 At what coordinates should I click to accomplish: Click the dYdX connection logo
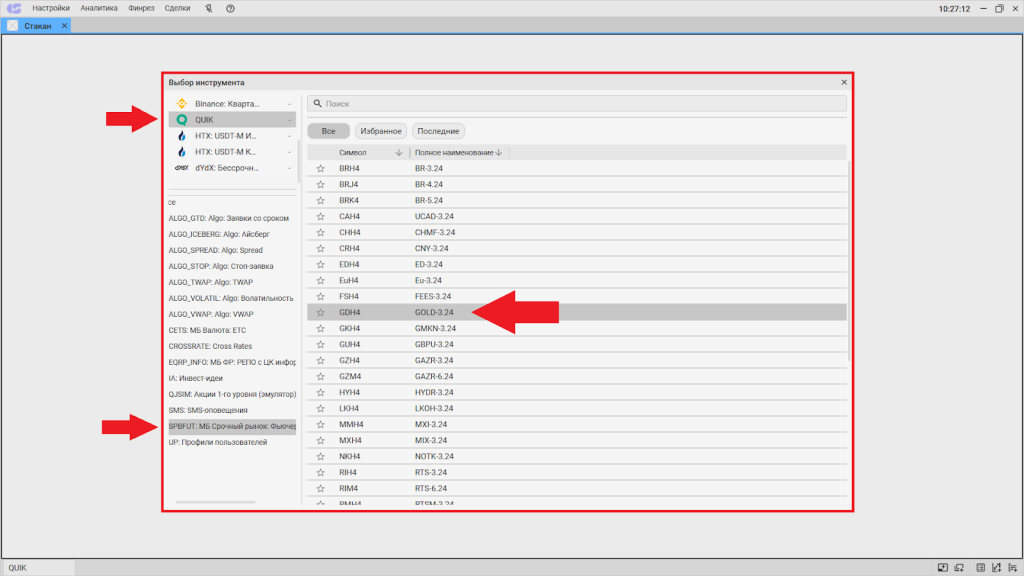click(x=182, y=168)
